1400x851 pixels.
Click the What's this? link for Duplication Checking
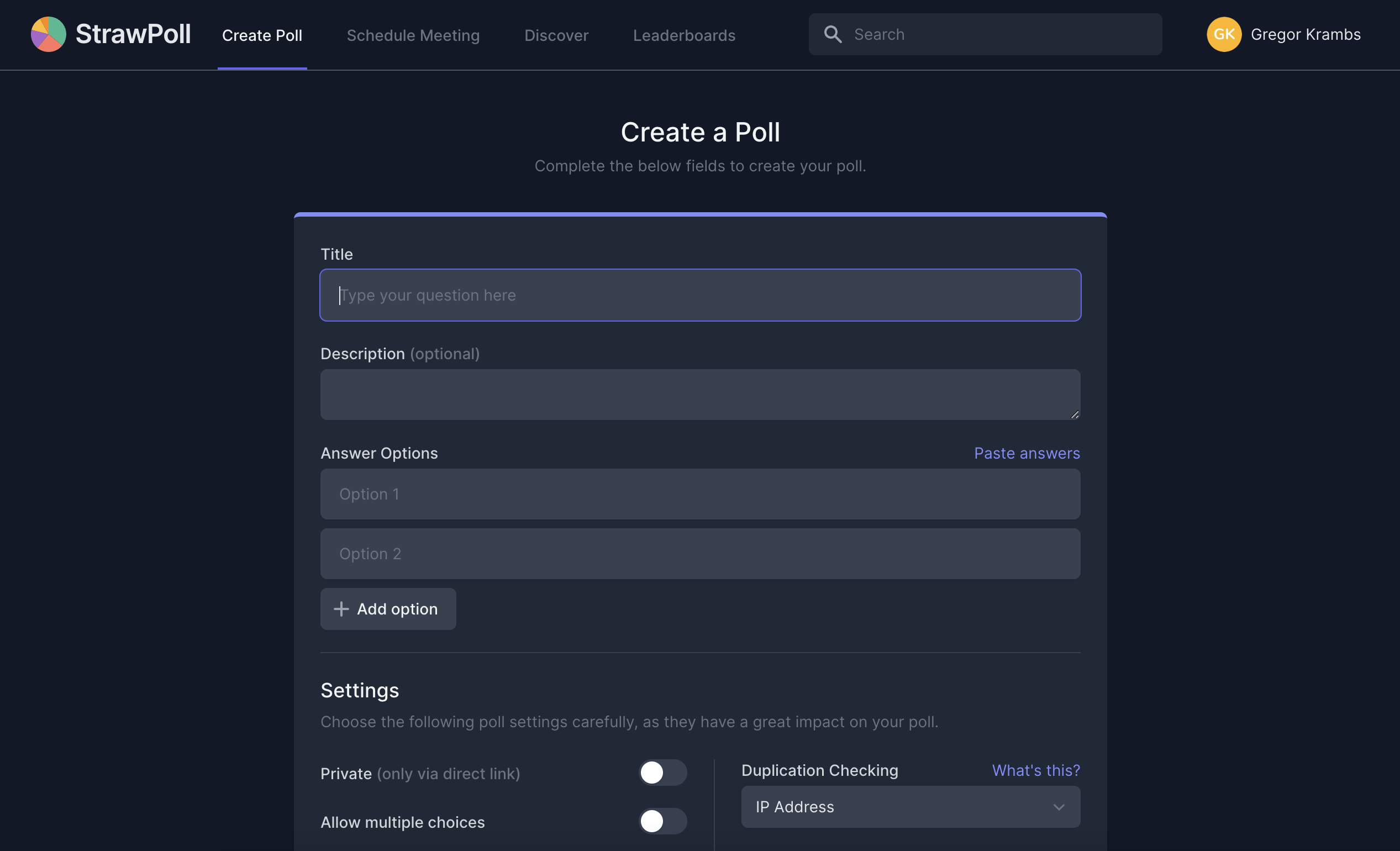point(1036,770)
